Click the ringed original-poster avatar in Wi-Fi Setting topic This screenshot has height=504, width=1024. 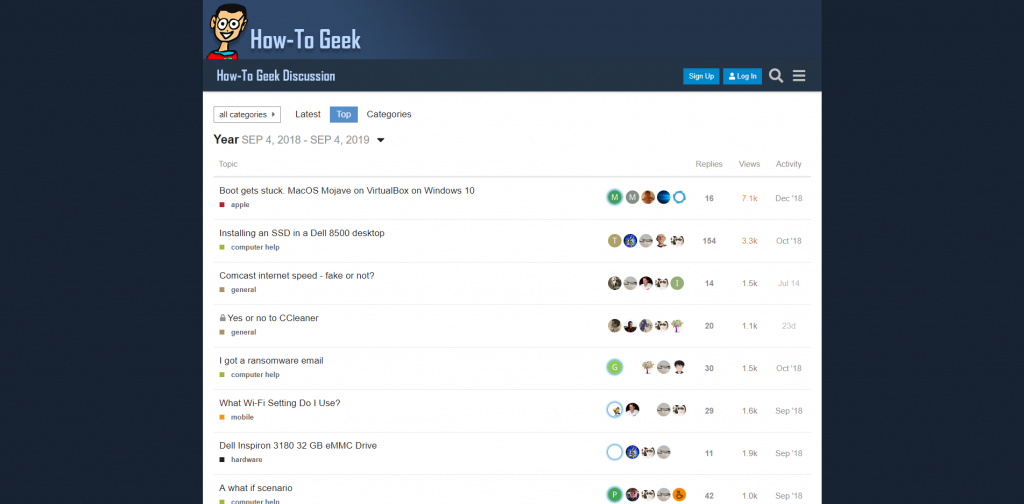[614, 410]
